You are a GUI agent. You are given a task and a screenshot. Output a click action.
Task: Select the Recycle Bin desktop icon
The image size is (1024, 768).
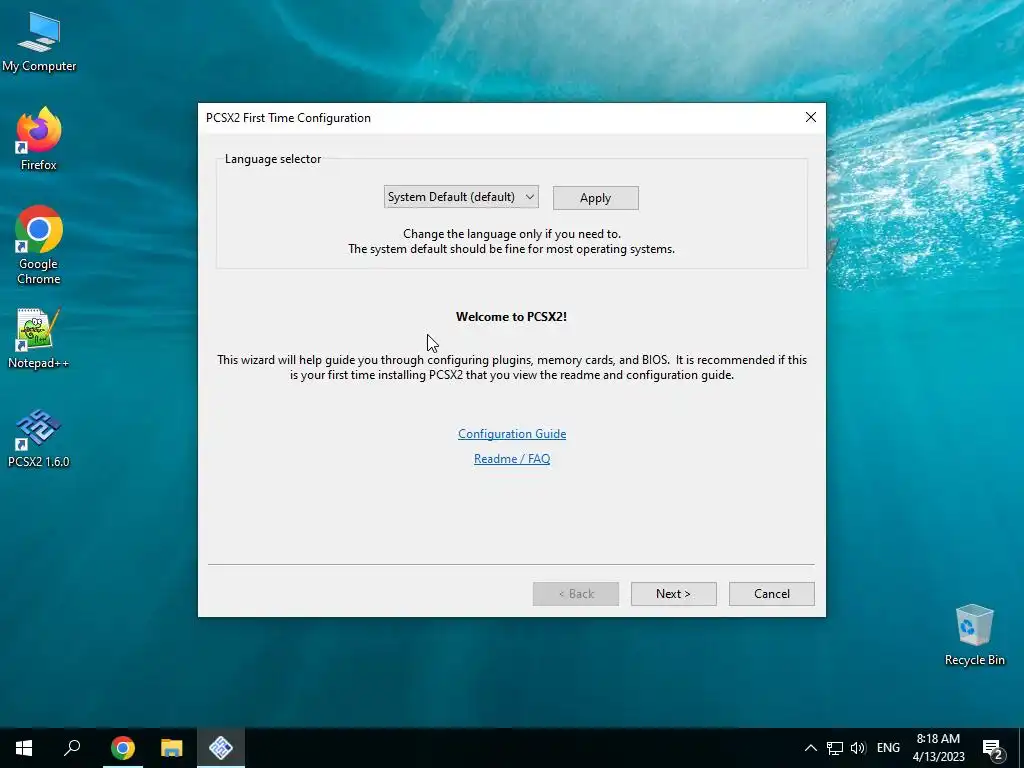tap(974, 635)
